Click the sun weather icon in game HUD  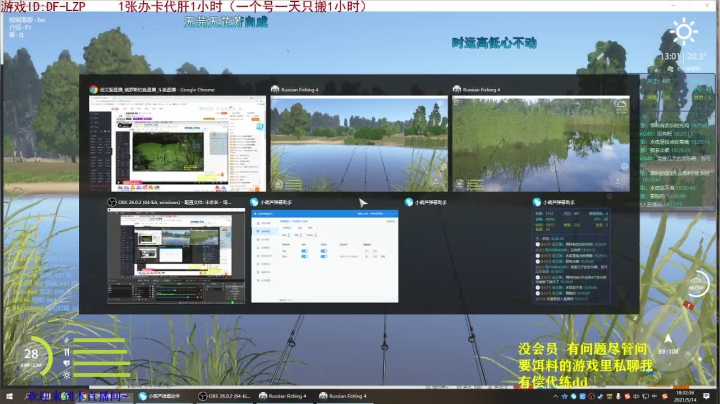tap(684, 32)
